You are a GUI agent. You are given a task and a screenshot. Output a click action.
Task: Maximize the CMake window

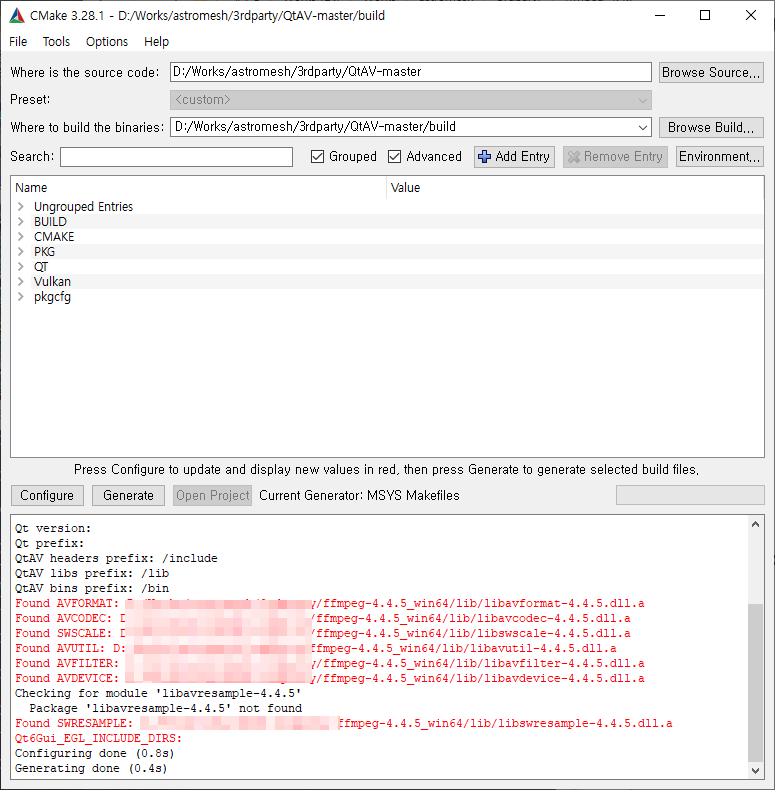click(x=705, y=16)
